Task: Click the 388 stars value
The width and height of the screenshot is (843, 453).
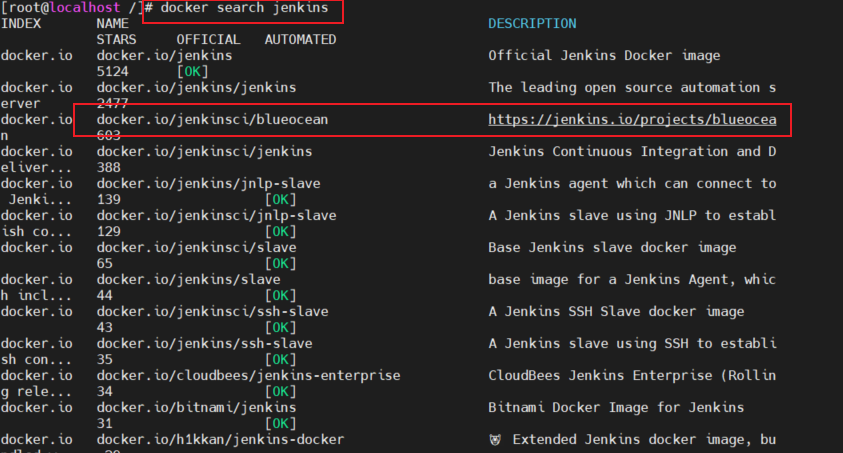Action: click(109, 168)
